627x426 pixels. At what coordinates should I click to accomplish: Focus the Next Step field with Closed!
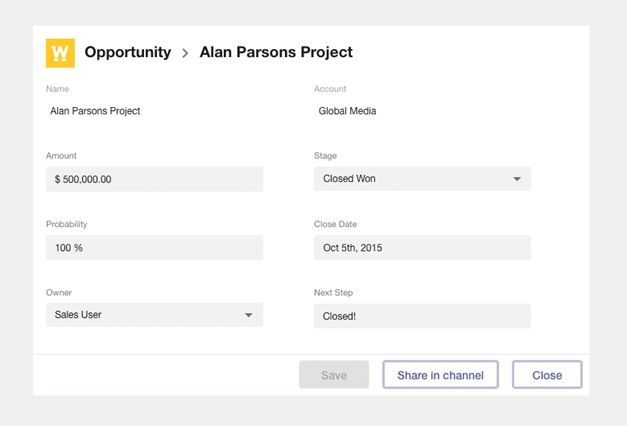pos(422,316)
